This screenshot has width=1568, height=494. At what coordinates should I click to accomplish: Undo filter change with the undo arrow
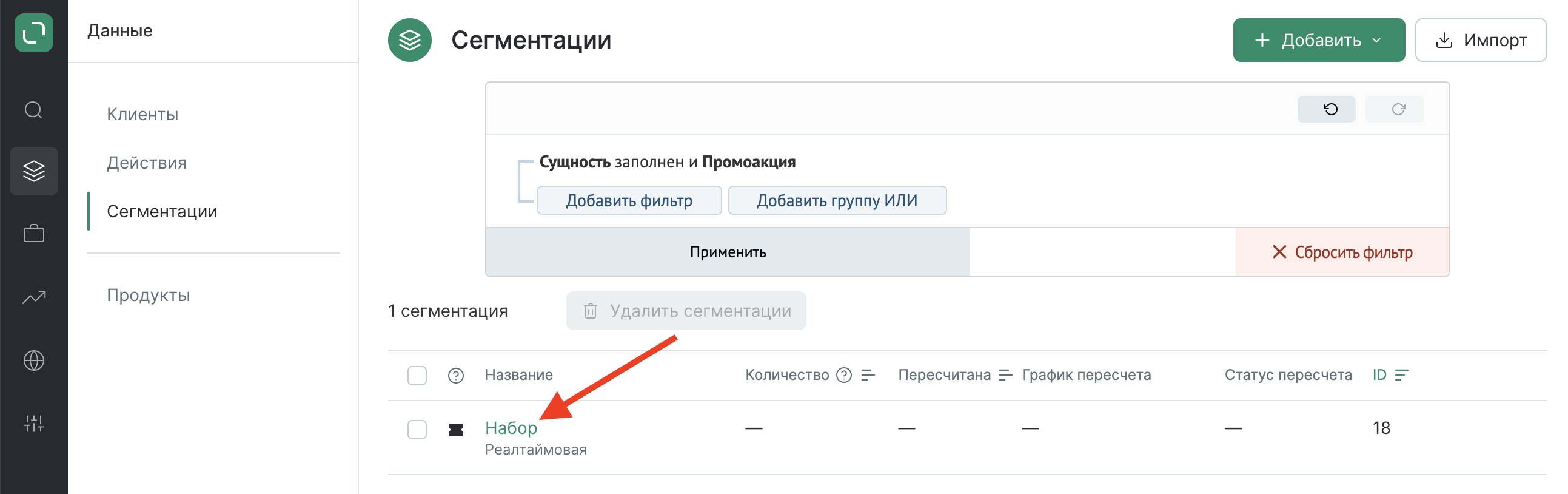(1325, 109)
